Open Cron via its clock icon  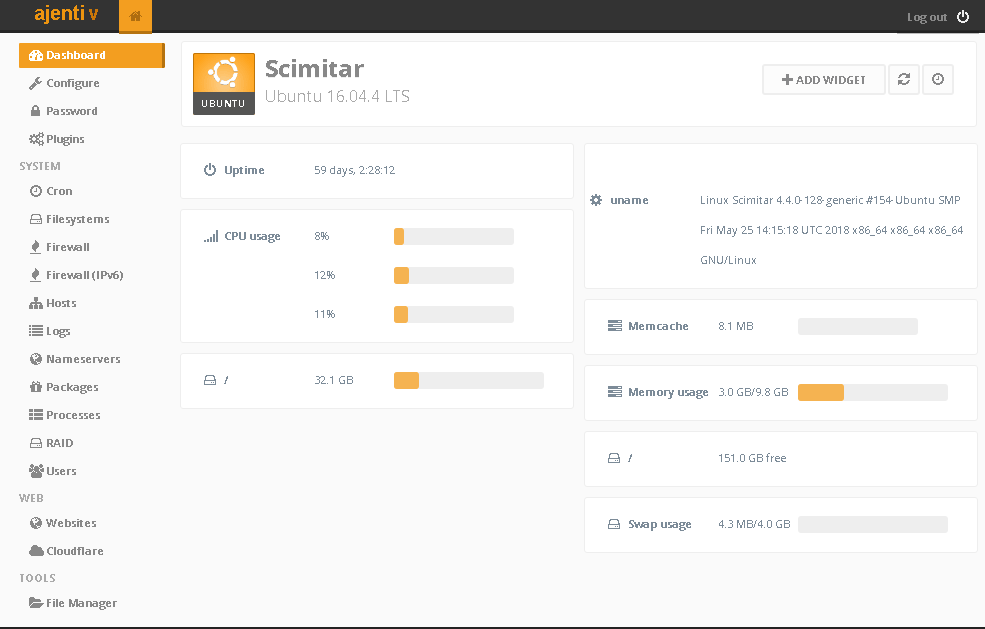click(x=34, y=191)
